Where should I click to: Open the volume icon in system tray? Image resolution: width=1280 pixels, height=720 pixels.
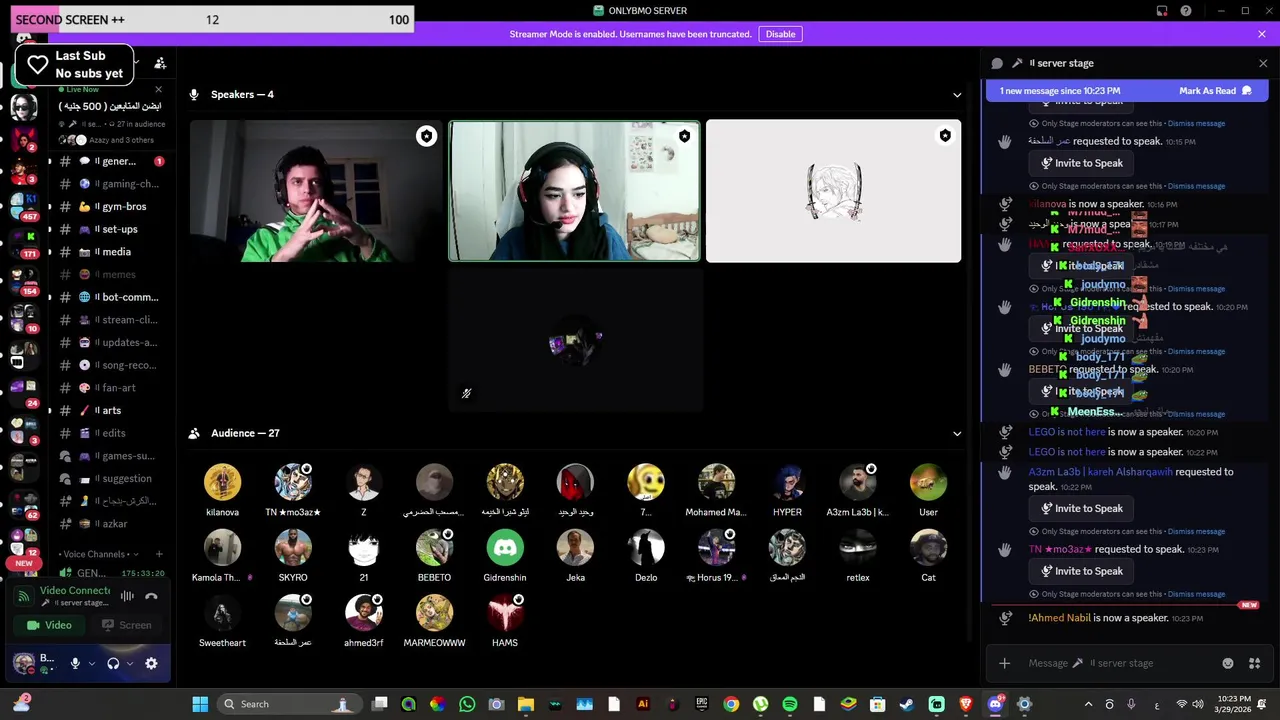1198,704
